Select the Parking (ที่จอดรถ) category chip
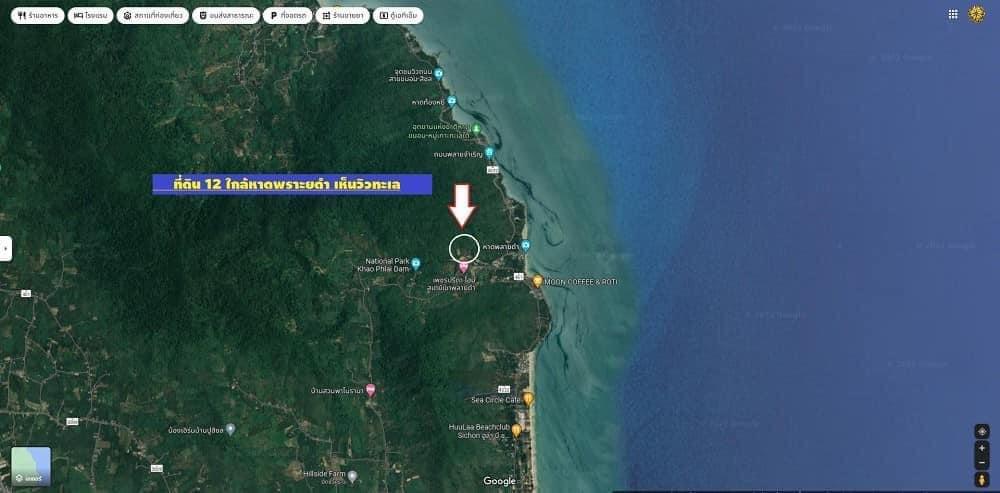1000x493 pixels. coord(288,15)
